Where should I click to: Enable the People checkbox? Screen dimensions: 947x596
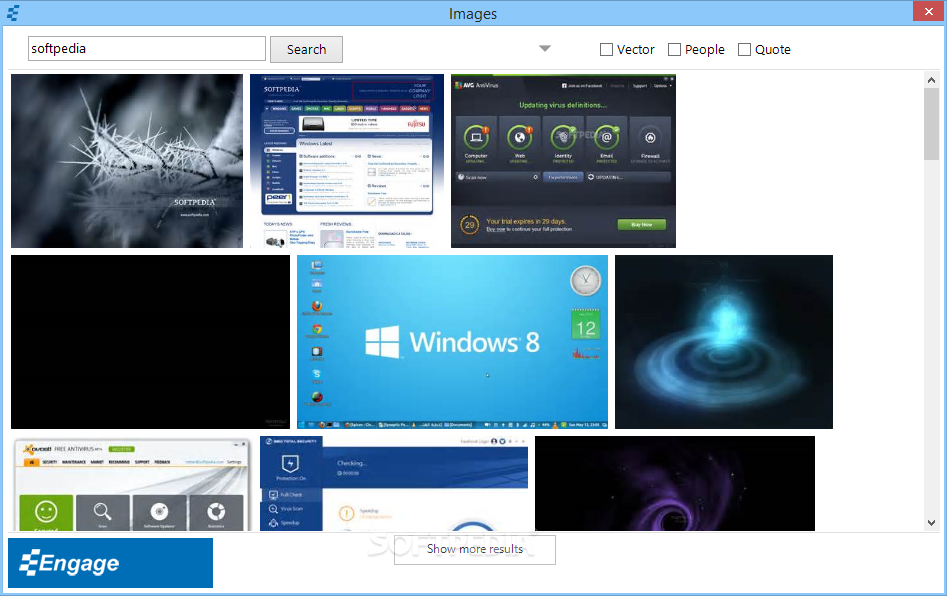tap(675, 50)
